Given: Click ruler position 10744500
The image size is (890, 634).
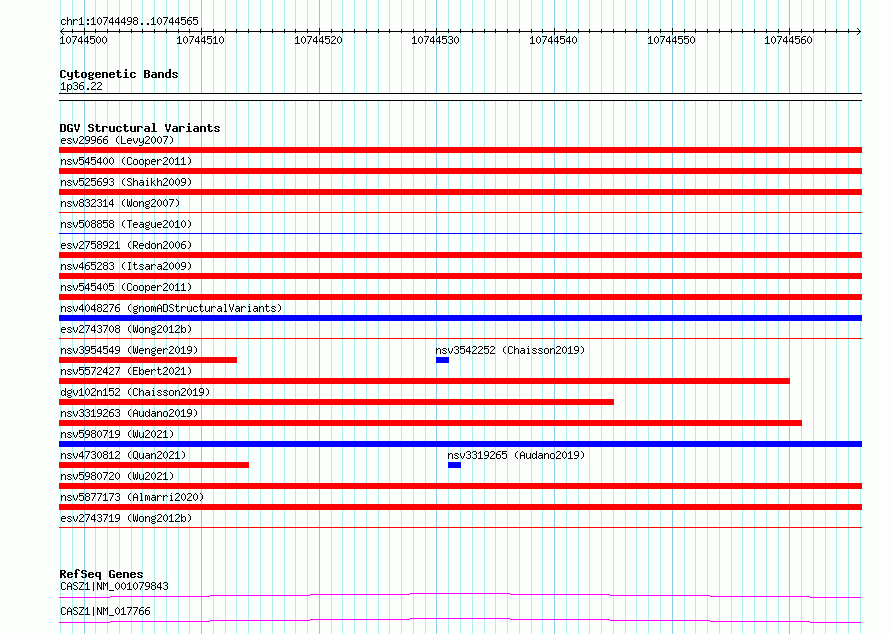Looking at the screenshot, I should [x=83, y=40].
